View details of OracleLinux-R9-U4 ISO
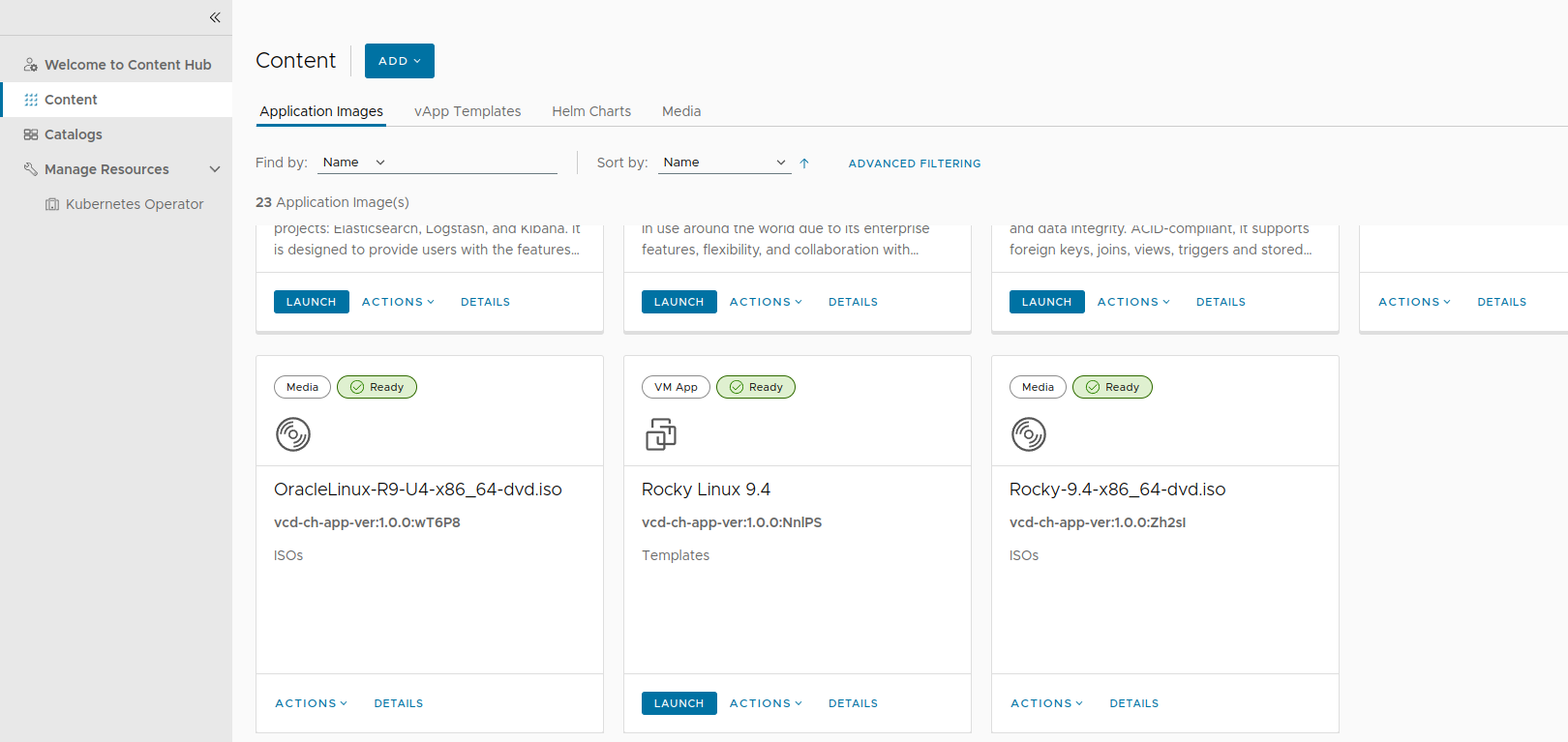The height and width of the screenshot is (742, 1568). pyautogui.click(x=399, y=703)
